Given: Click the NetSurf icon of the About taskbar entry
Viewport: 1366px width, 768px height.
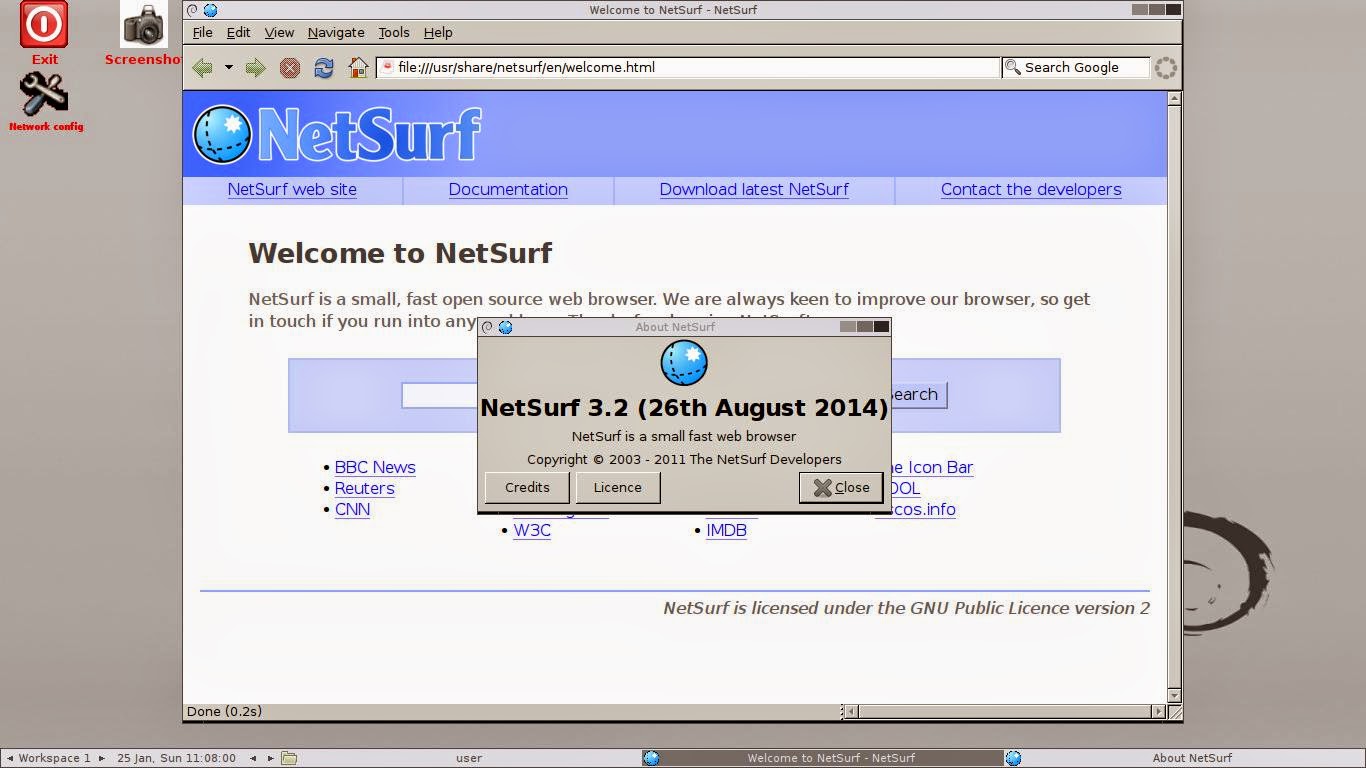Looking at the screenshot, I should [x=1013, y=758].
